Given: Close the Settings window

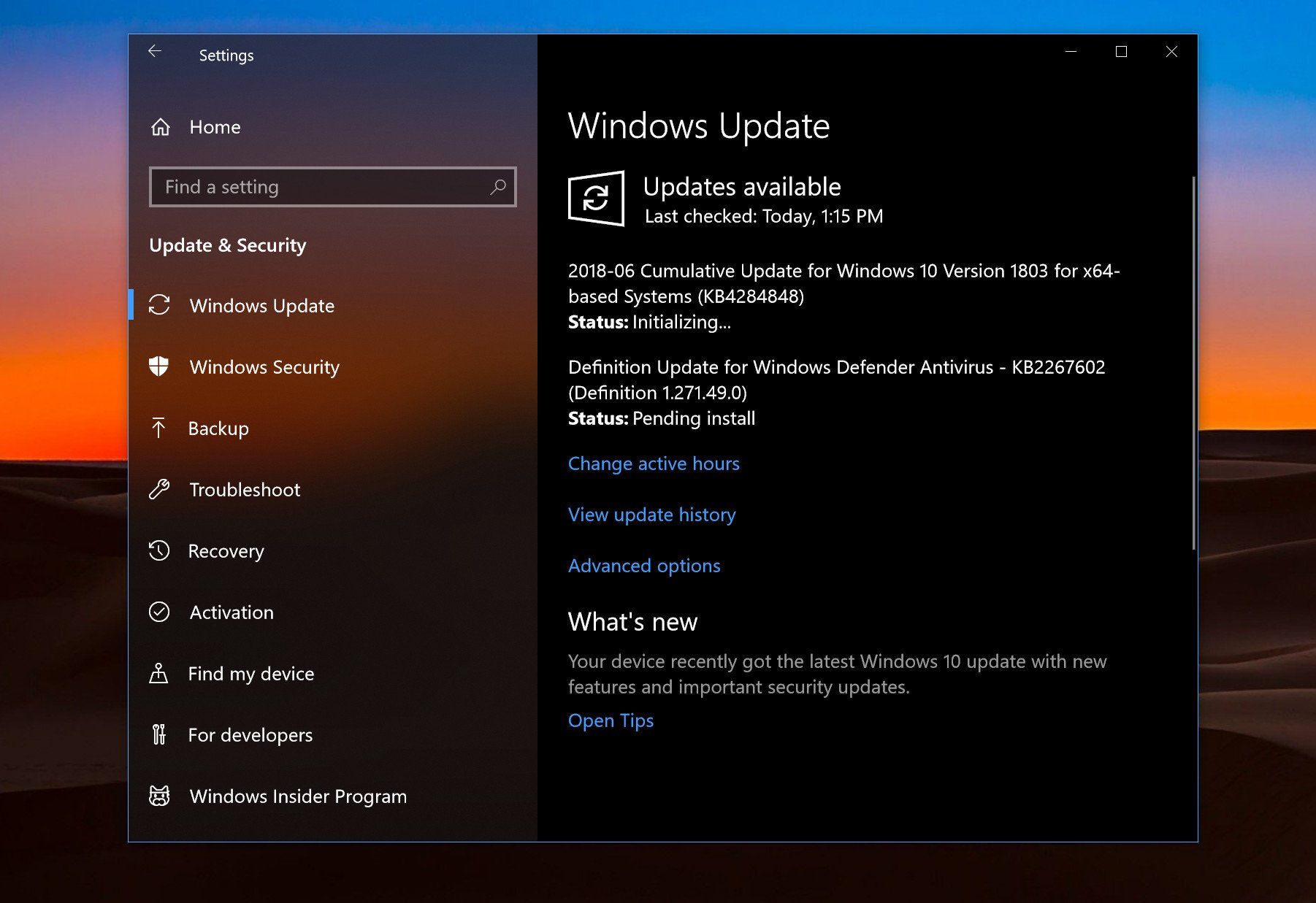Looking at the screenshot, I should (1171, 51).
